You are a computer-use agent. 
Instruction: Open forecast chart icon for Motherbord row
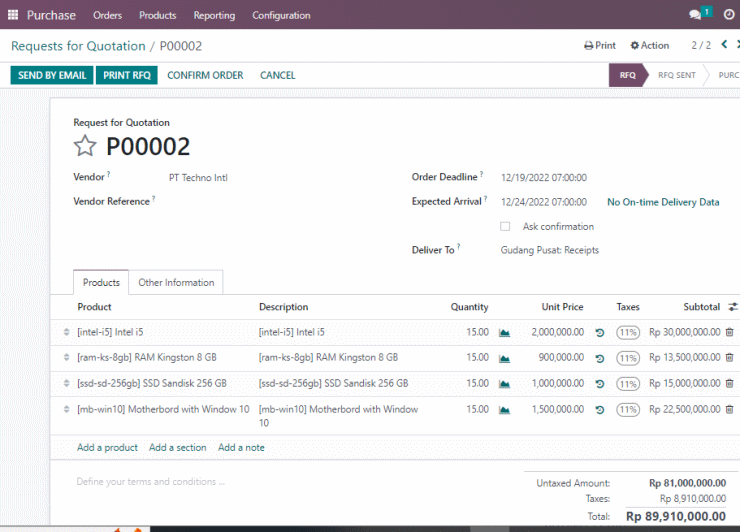click(505, 410)
